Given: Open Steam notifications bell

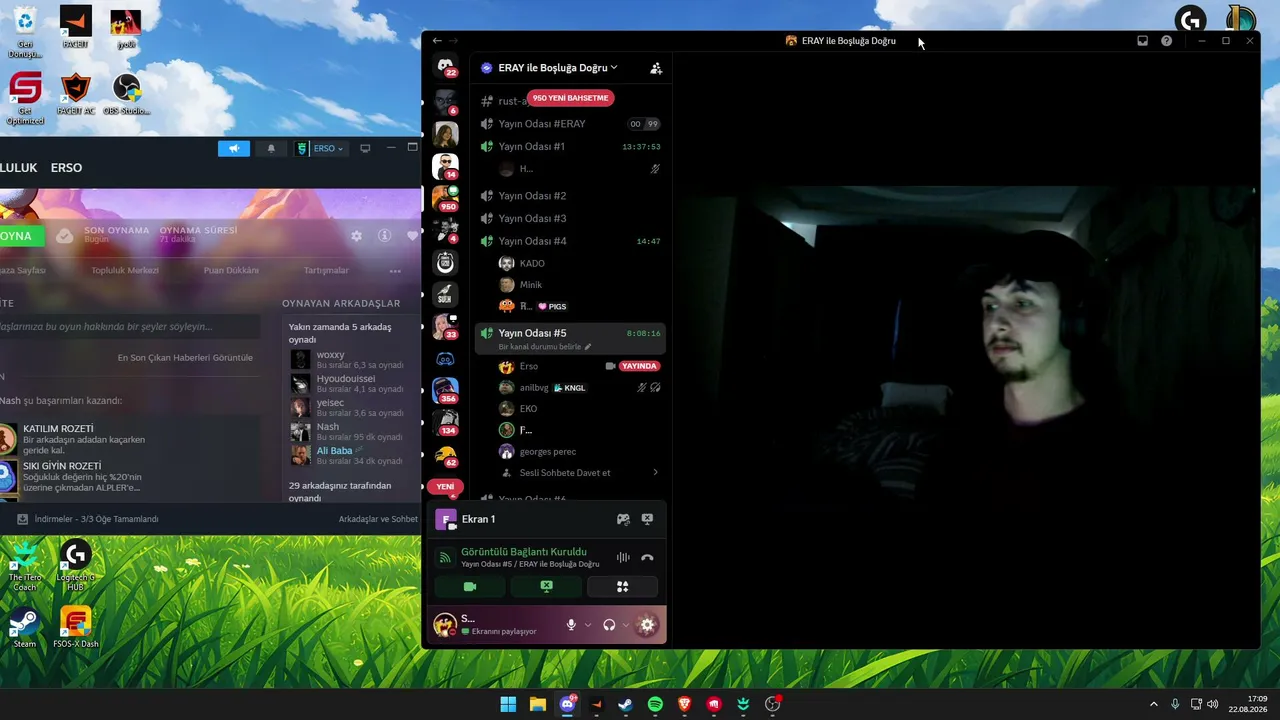Looking at the screenshot, I should click(x=271, y=149).
